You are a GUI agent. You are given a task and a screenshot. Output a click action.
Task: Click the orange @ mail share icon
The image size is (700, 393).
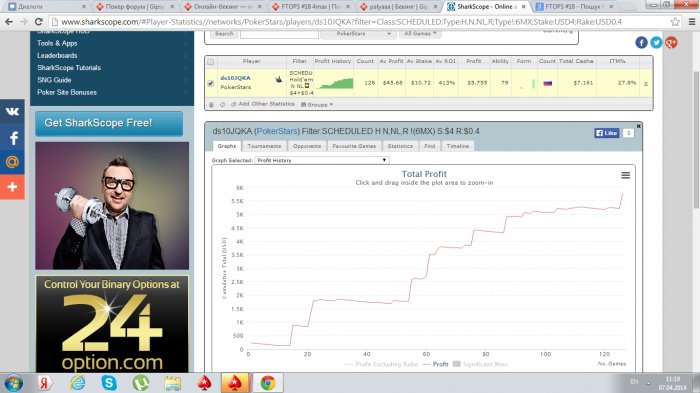coord(12,162)
